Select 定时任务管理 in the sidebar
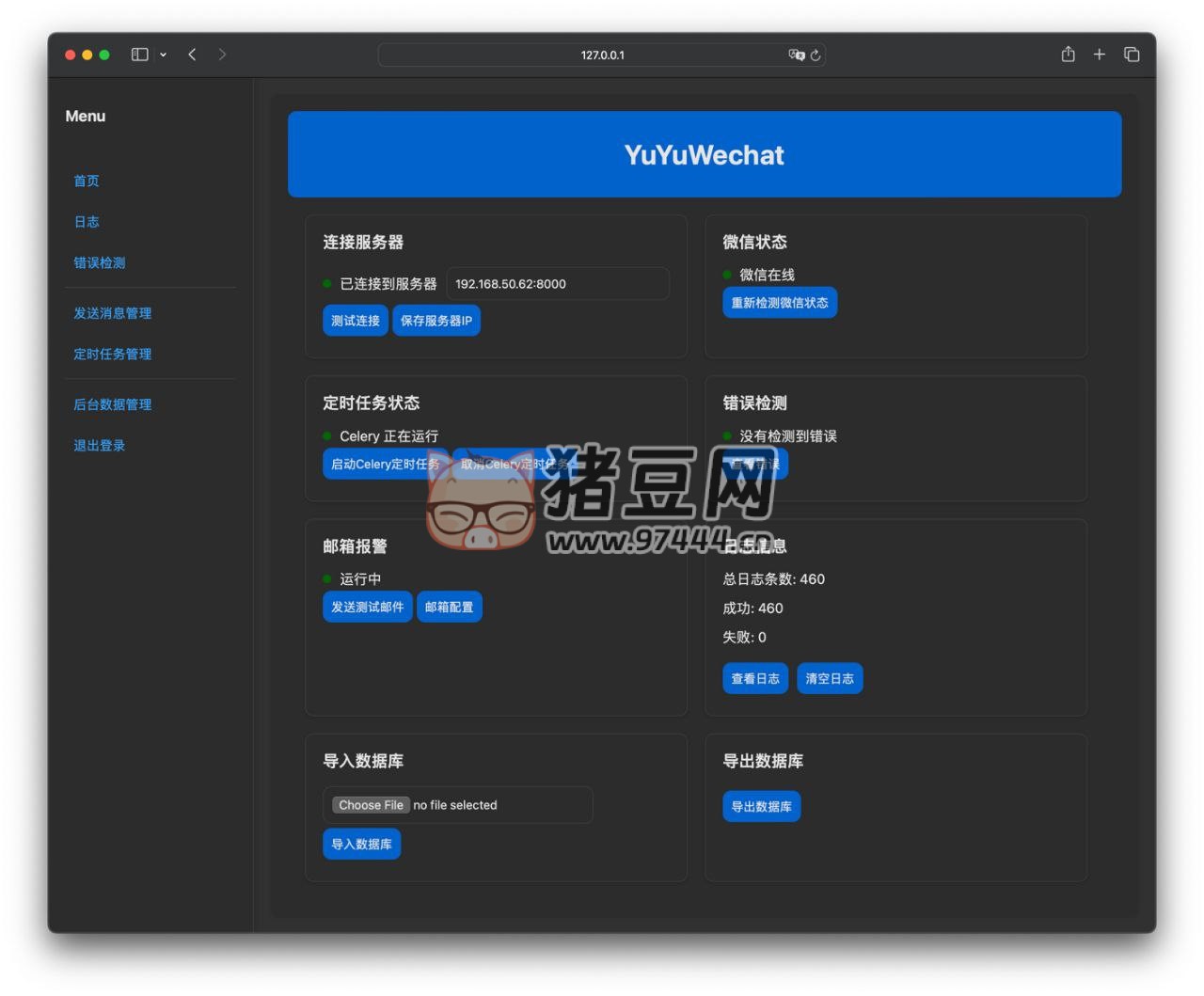Viewport: 1204px width, 996px height. (x=113, y=355)
